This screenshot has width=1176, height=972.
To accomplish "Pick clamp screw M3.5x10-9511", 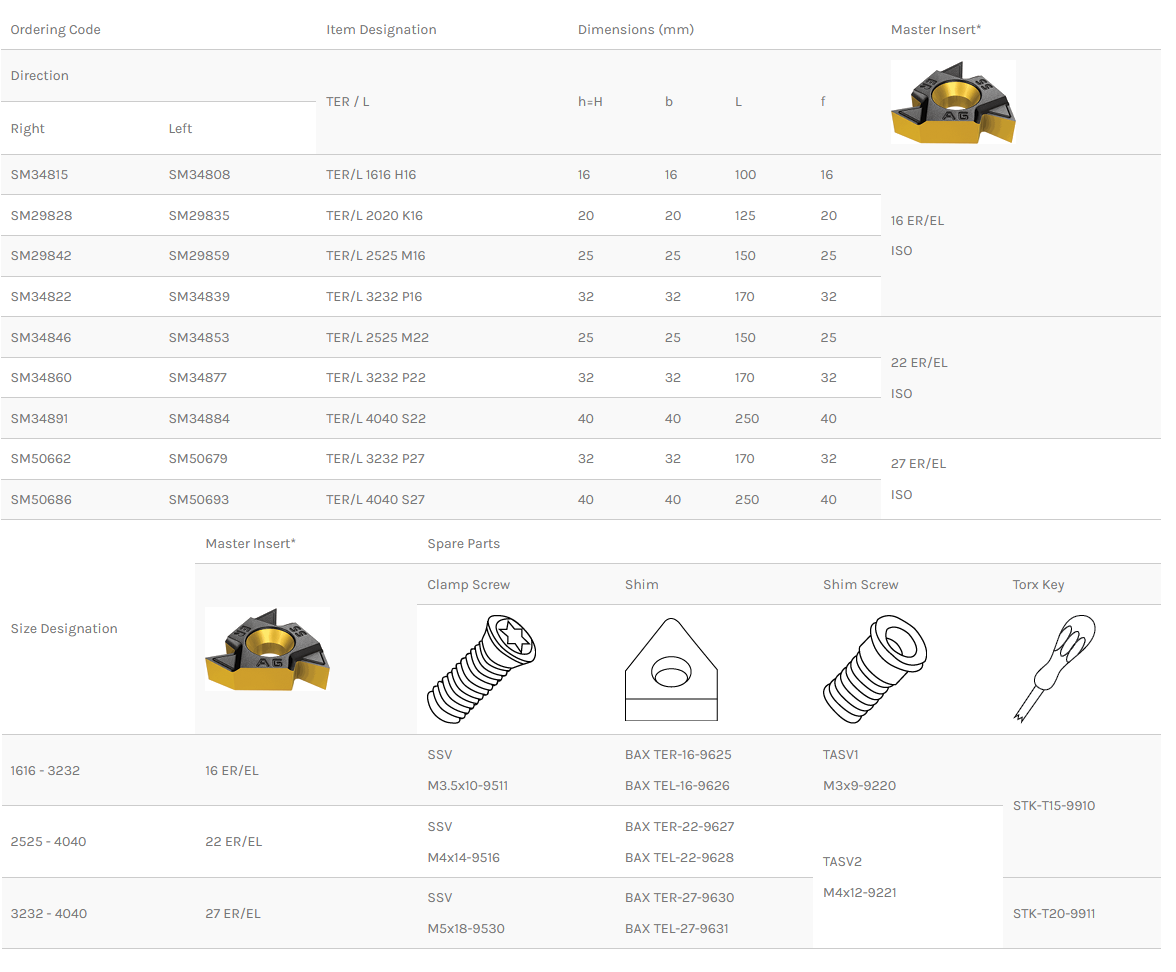I will [x=467, y=786].
